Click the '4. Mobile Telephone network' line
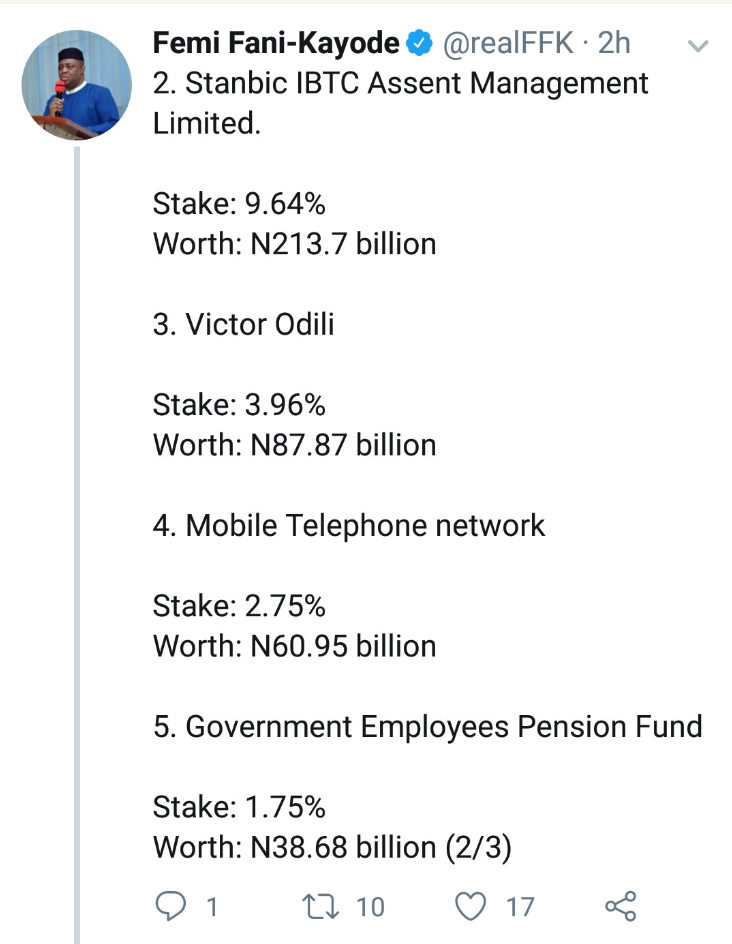The image size is (732, 944). (349, 526)
